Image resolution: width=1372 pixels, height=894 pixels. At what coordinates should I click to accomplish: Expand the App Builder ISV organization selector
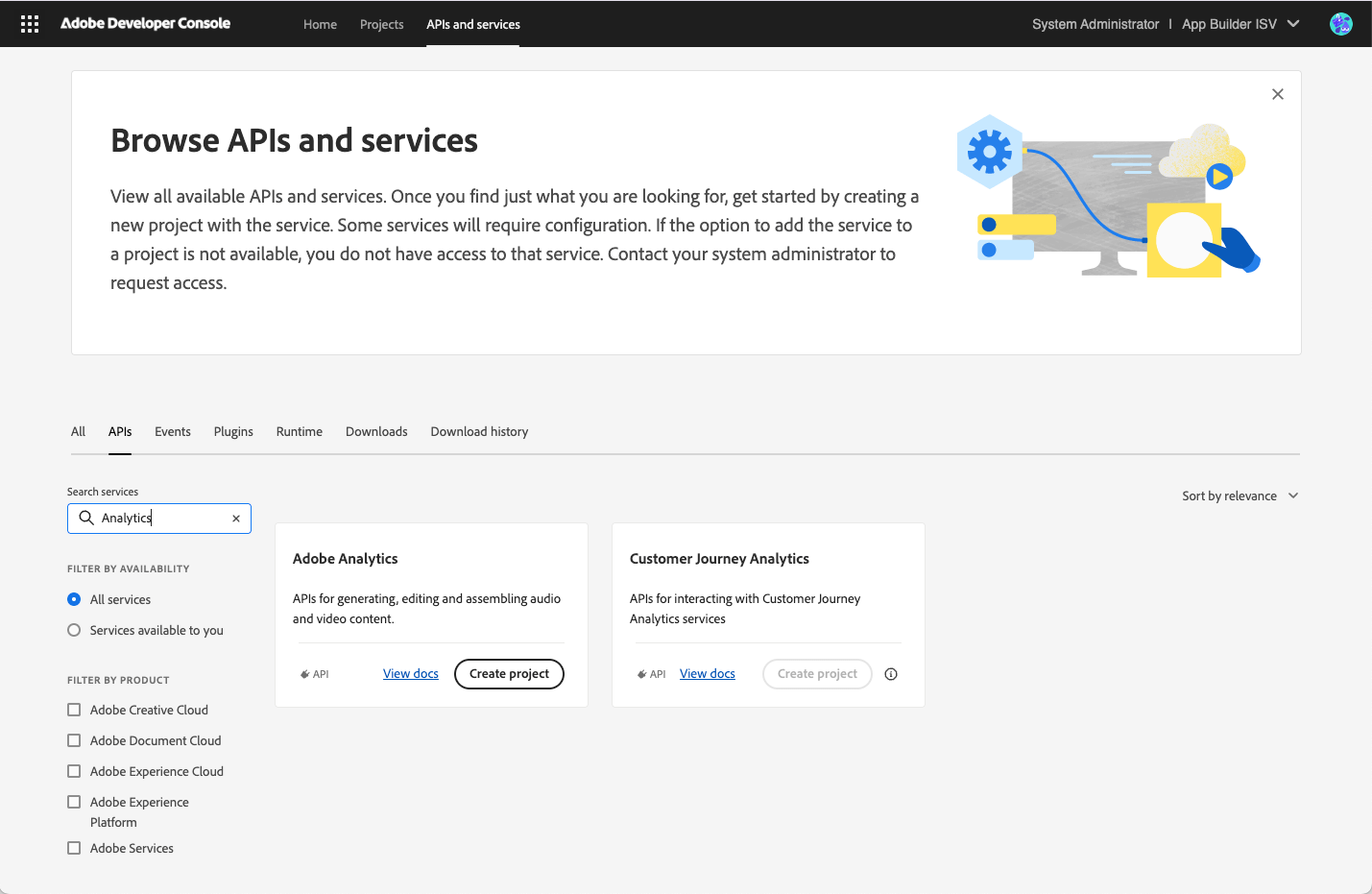1292,23
